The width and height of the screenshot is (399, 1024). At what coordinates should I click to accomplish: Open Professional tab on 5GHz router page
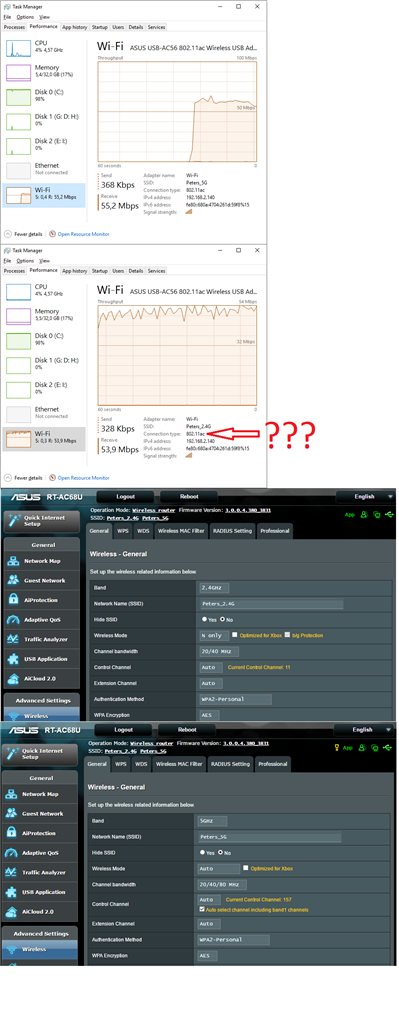click(272, 764)
